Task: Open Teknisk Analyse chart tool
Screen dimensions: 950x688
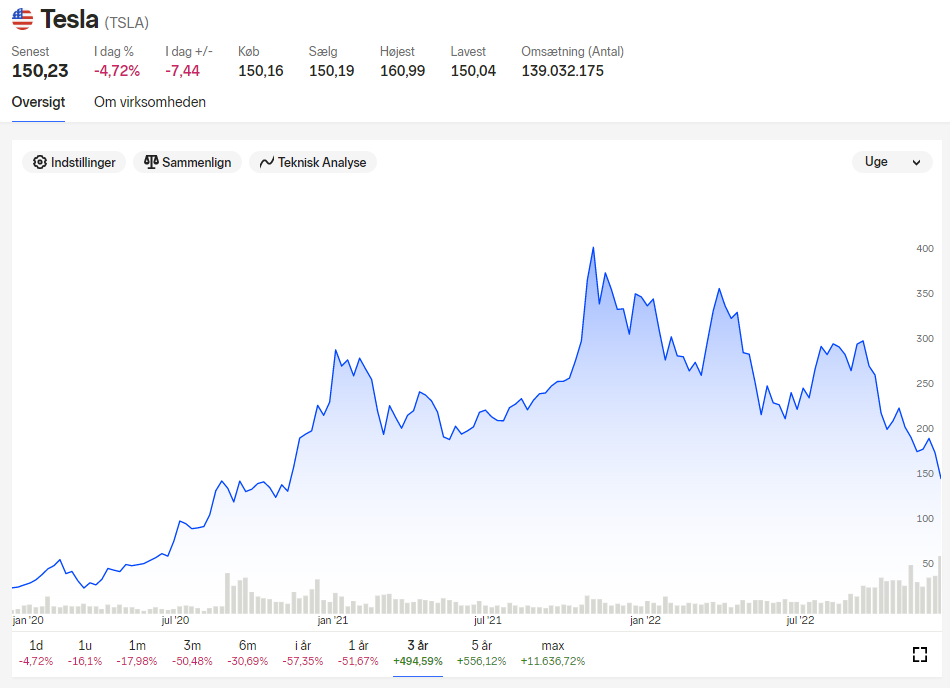Action: [313, 162]
